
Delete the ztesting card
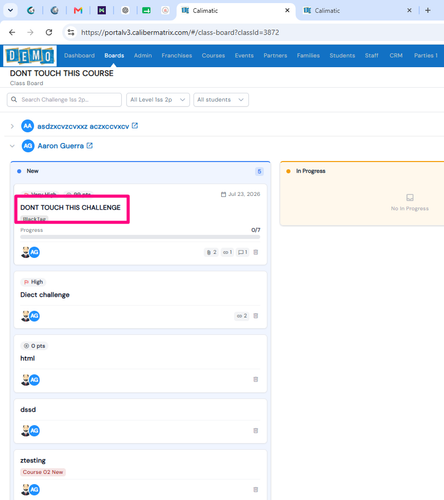point(256,490)
